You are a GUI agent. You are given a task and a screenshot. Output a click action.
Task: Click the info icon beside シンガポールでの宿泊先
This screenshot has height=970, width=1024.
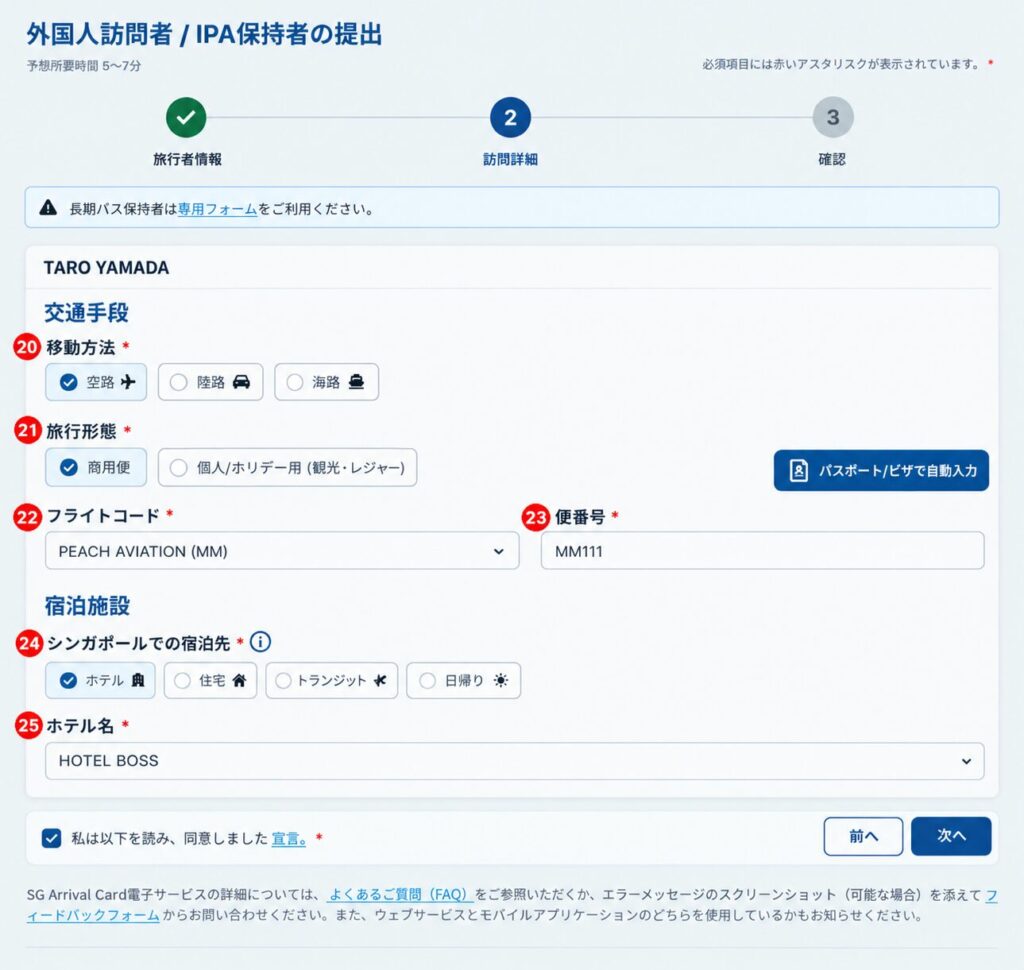261,642
